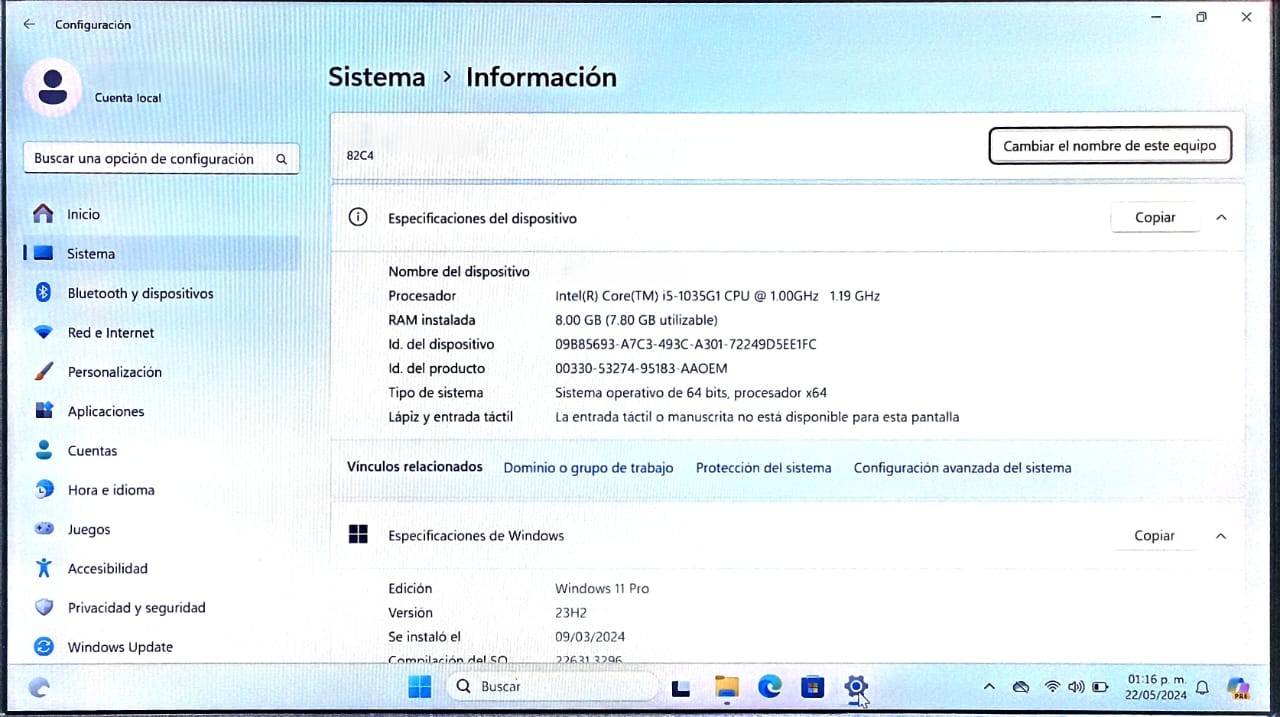Image resolution: width=1280 pixels, height=717 pixels.
Task: Open Accesibilidad settings
Action: 160,568
